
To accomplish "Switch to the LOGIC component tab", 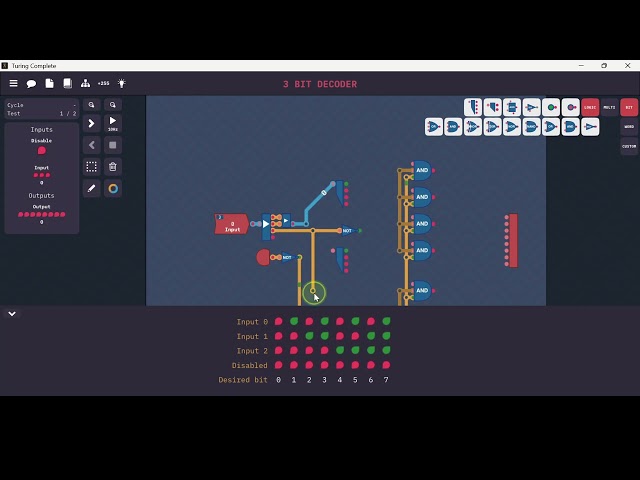I will coord(590,107).
